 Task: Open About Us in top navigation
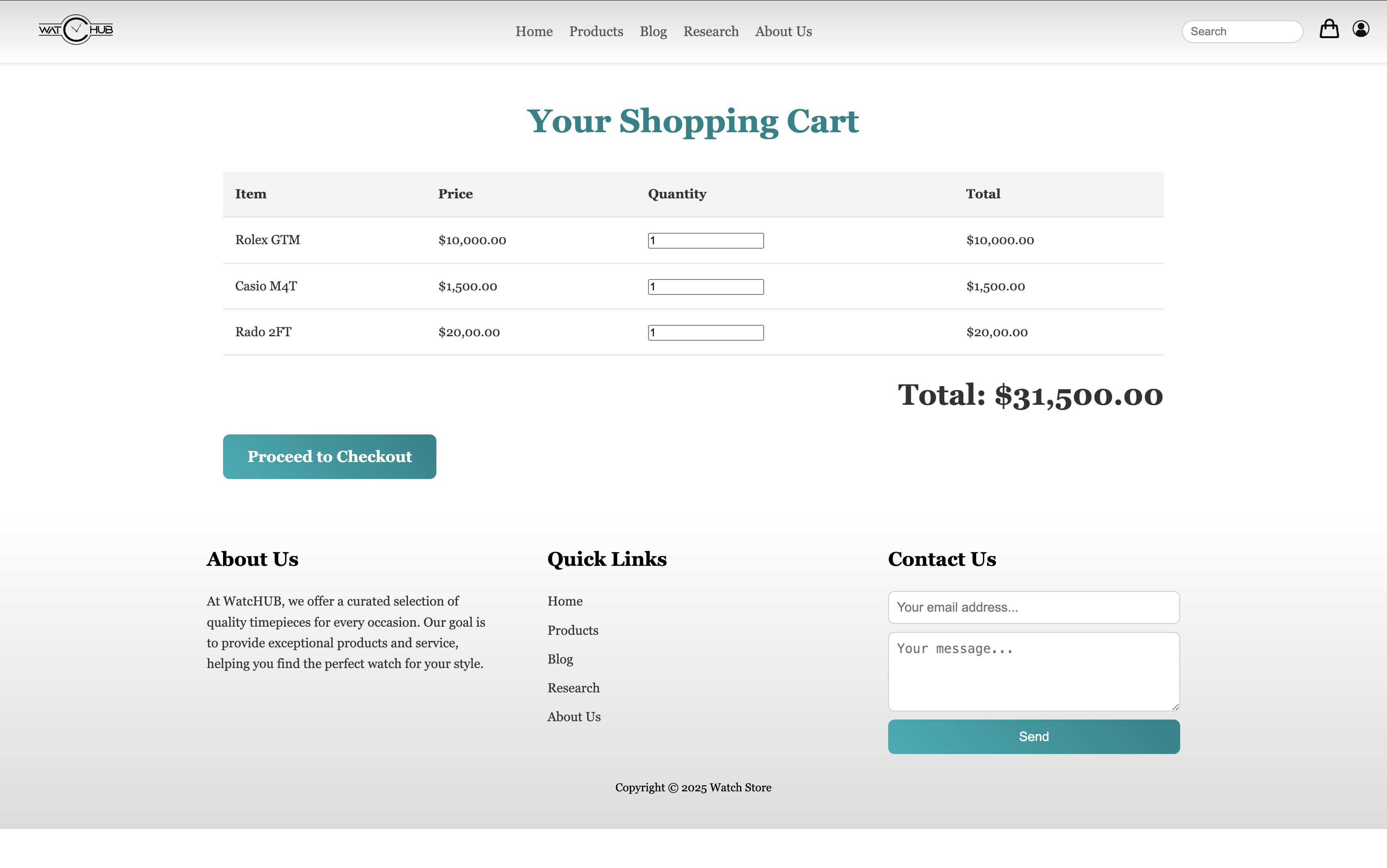783,32
